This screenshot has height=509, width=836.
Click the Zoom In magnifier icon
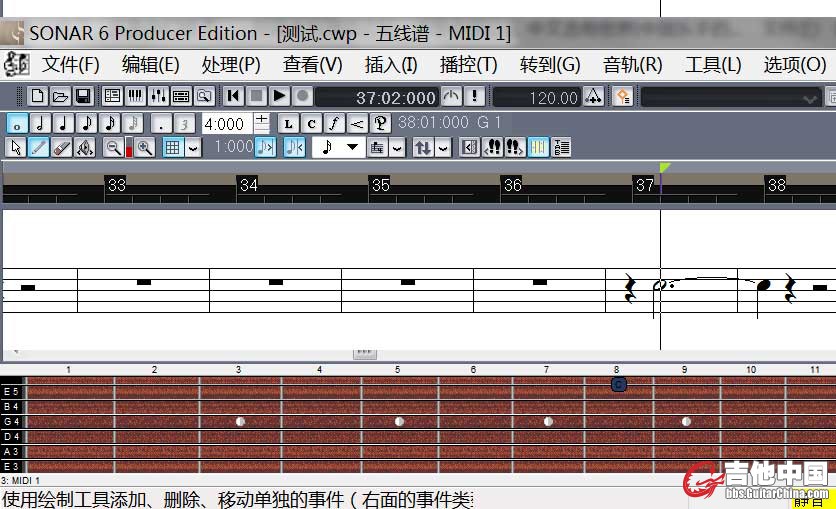click(x=145, y=148)
